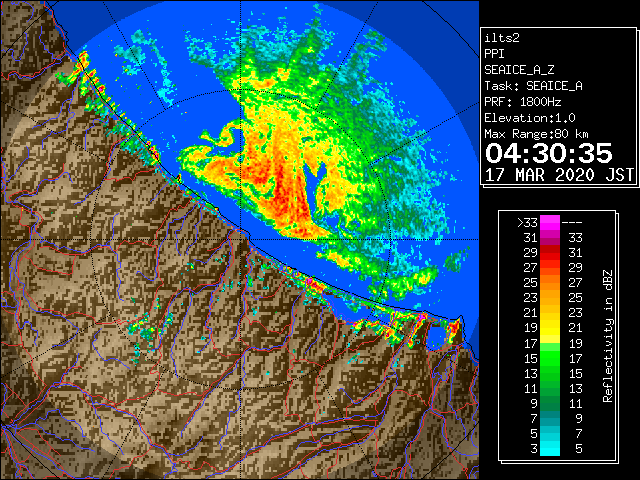
Task: Click the 'Elevation:1.0' text
Action: 529,118
